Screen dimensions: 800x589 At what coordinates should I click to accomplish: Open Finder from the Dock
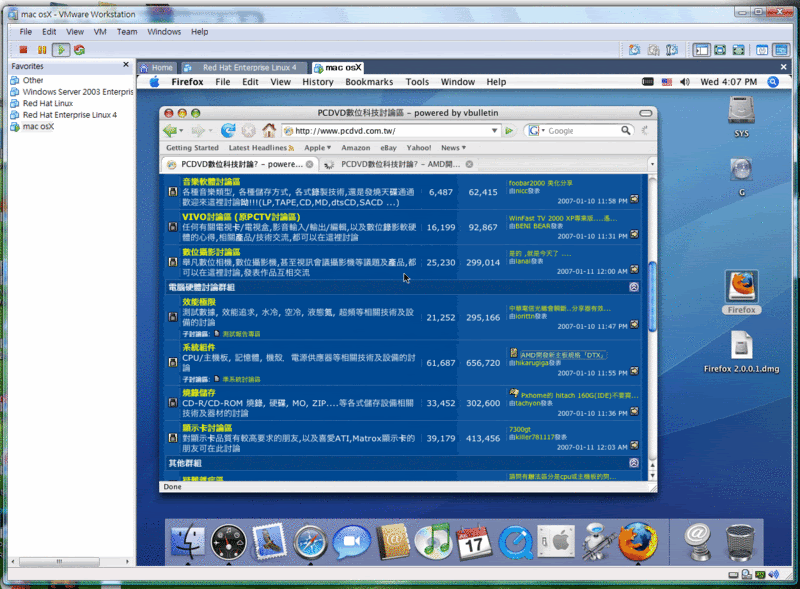(188, 542)
